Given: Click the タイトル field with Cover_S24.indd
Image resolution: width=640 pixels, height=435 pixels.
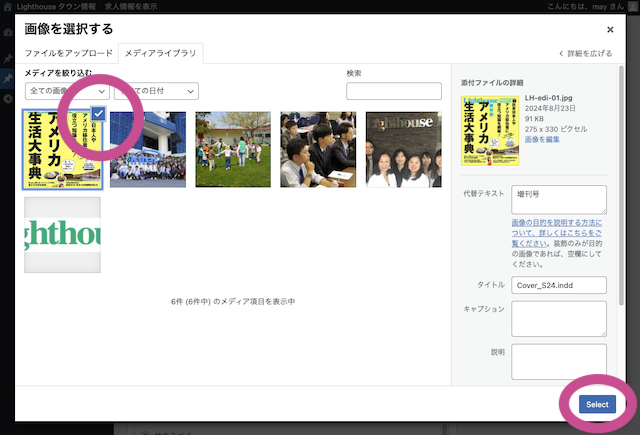Looking at the screenshot, I should [559, 285].
